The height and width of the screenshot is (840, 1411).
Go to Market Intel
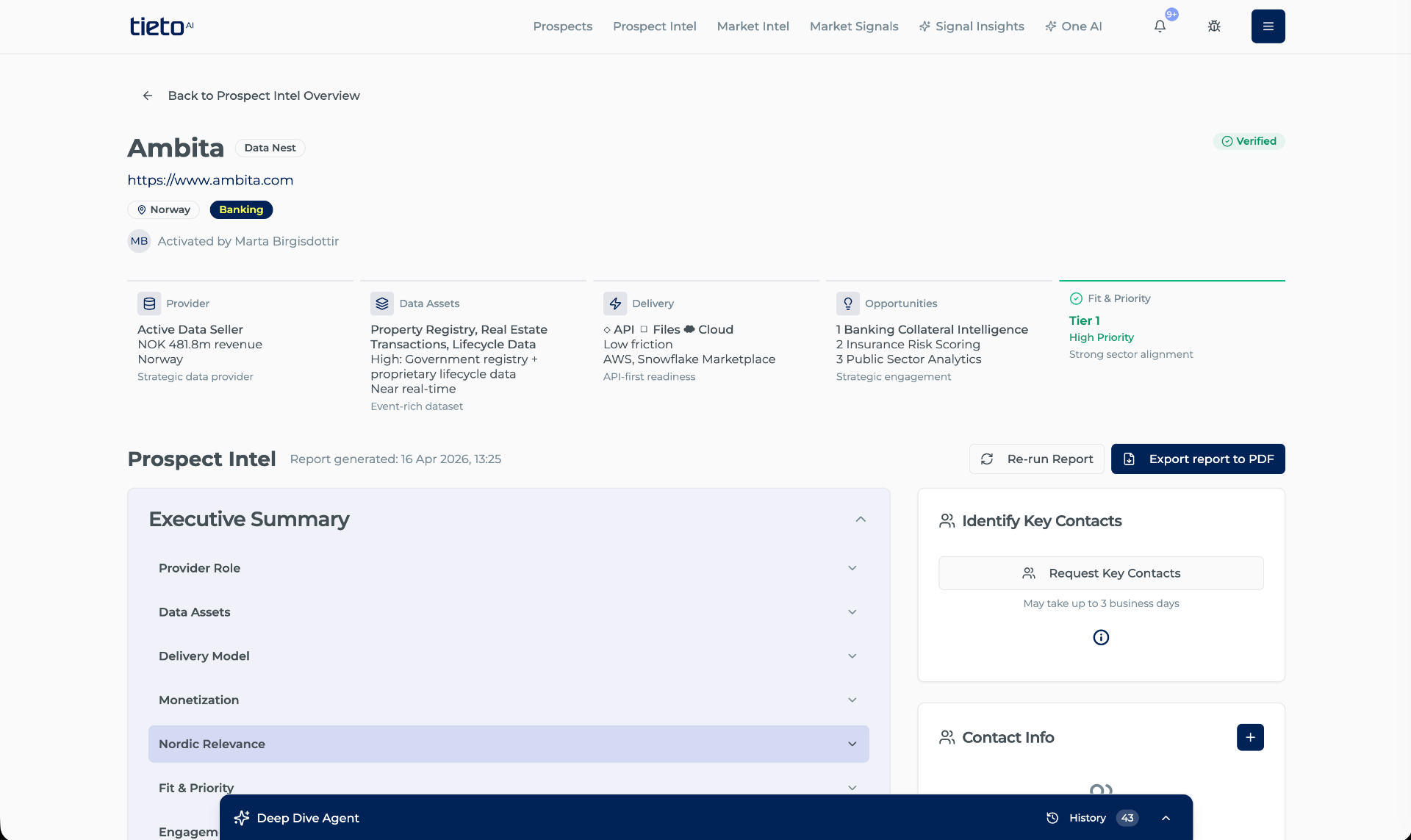[753, 26]
